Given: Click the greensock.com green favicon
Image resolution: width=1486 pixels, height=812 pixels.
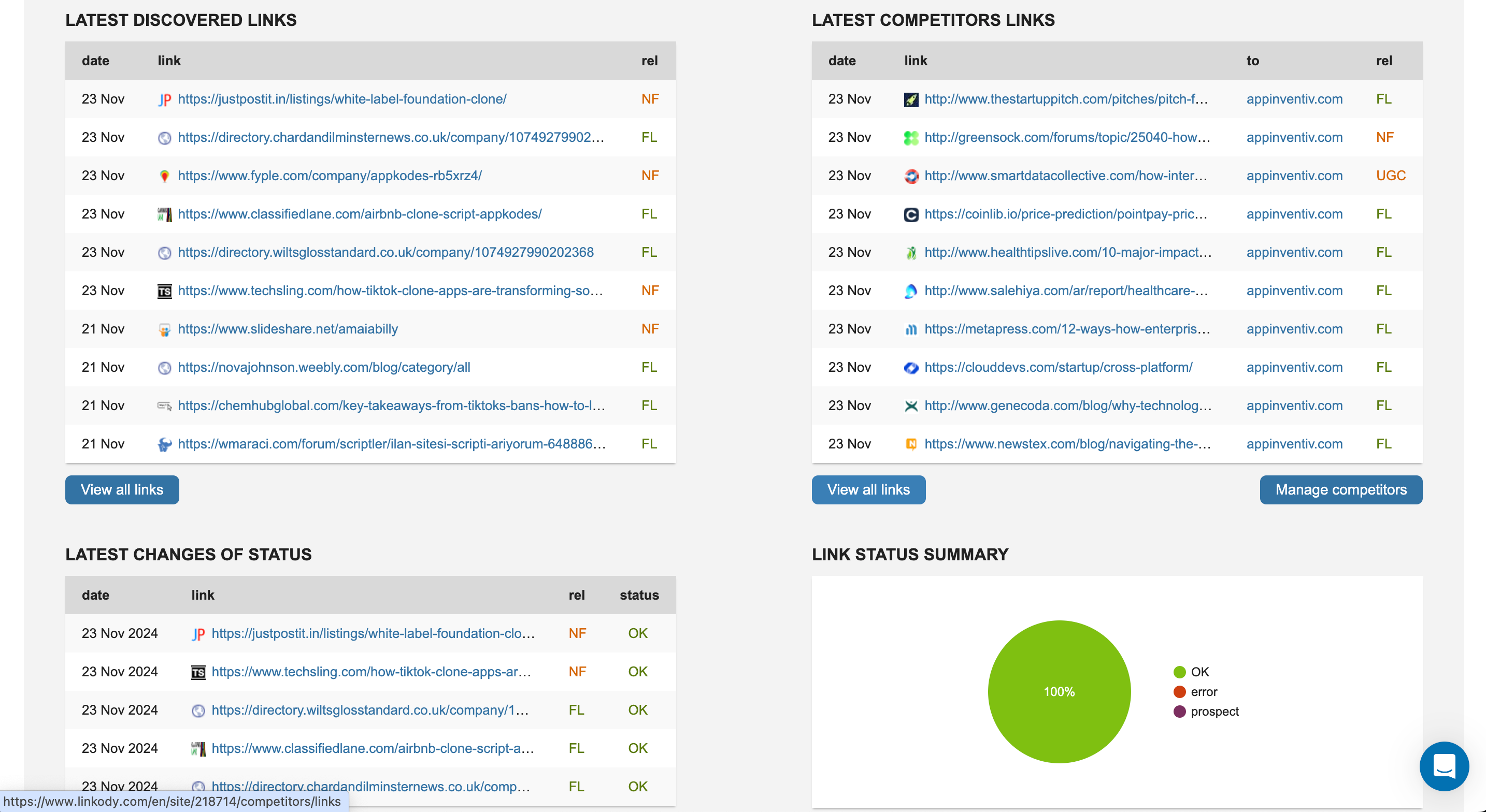Looking at the screenshot, I should click(911, 138).
